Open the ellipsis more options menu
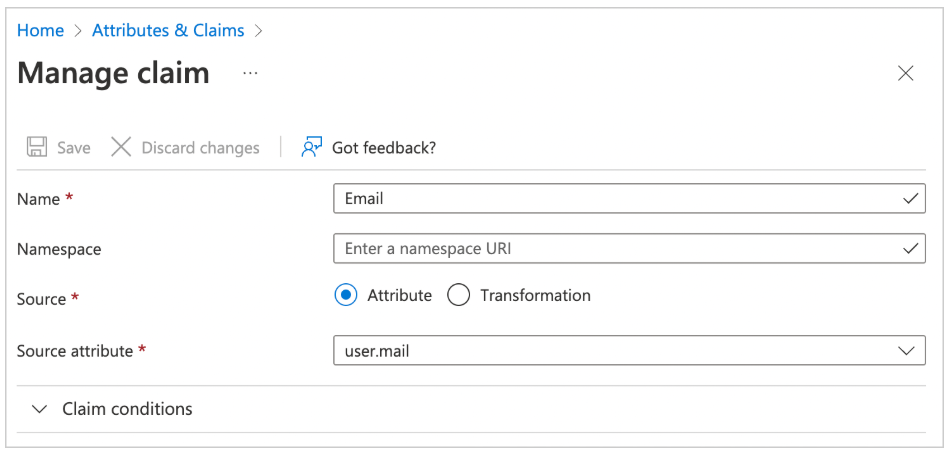The height and width of the screenshot is (453, 948). tap(250, 74)
